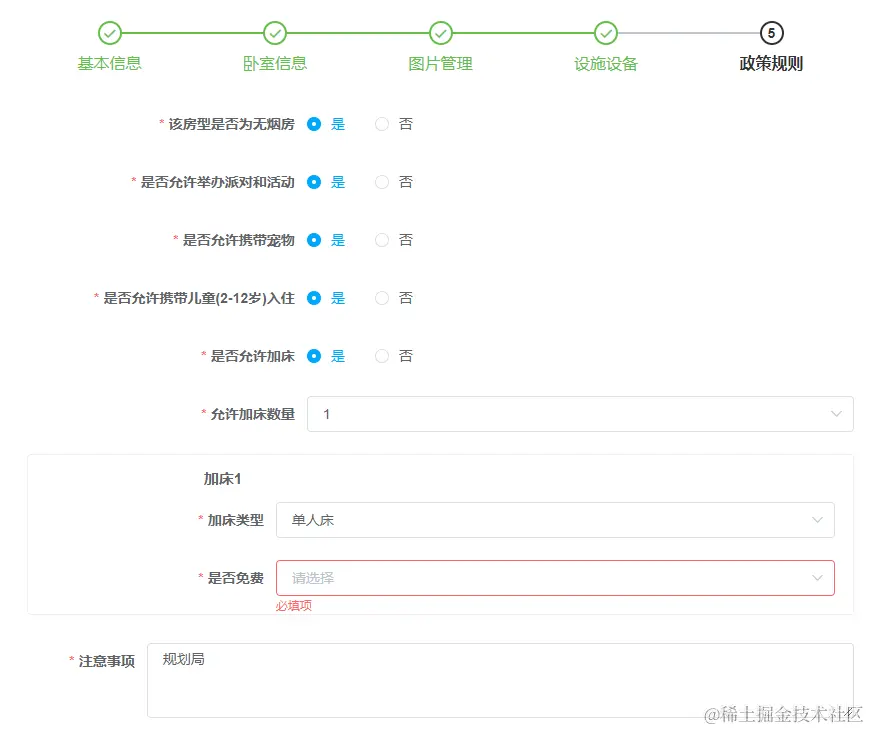Click the checkmark icon above 图片管理

tap(440, 32)
